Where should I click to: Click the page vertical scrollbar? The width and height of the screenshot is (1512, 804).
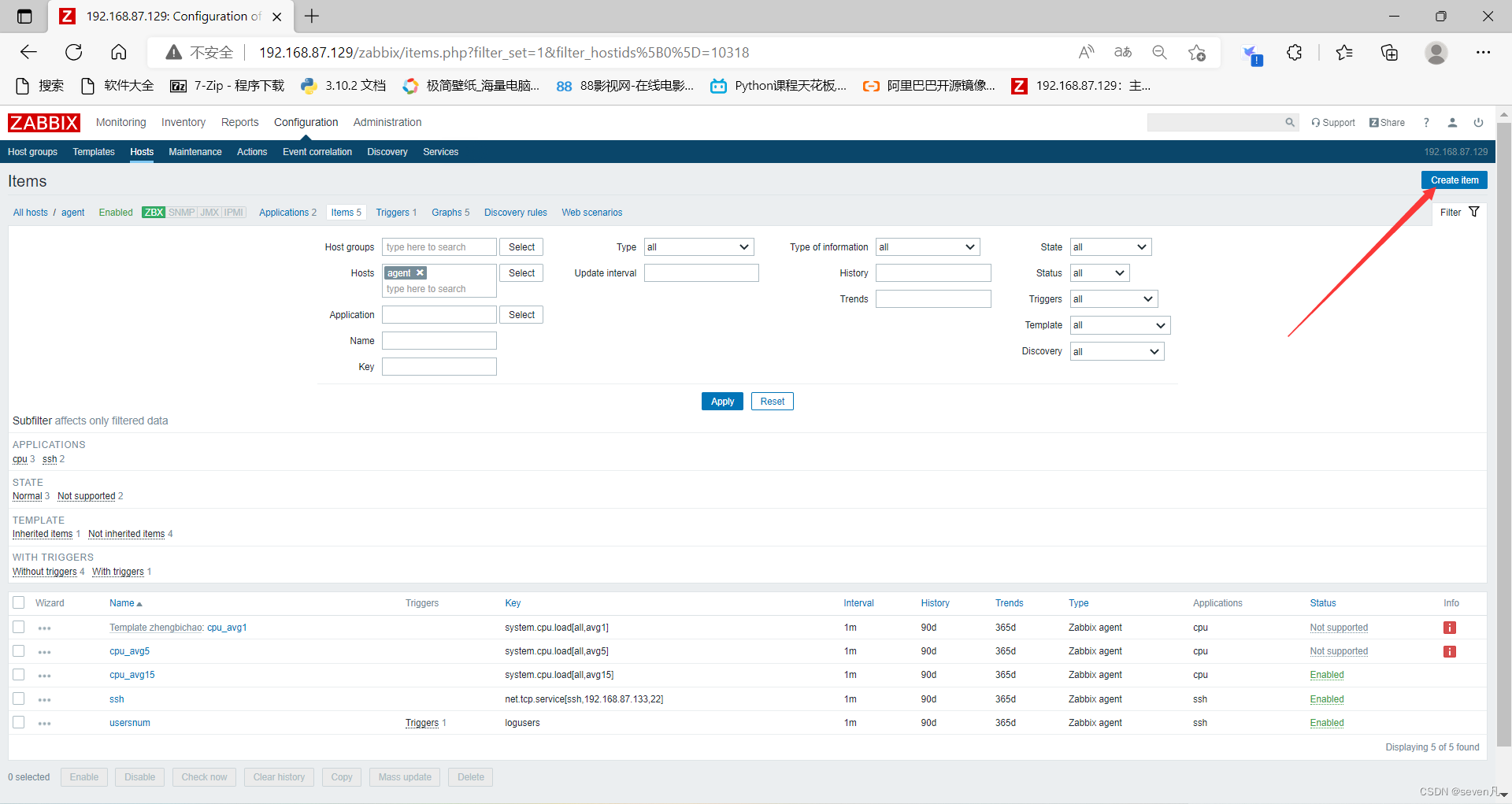[1503, 433]
